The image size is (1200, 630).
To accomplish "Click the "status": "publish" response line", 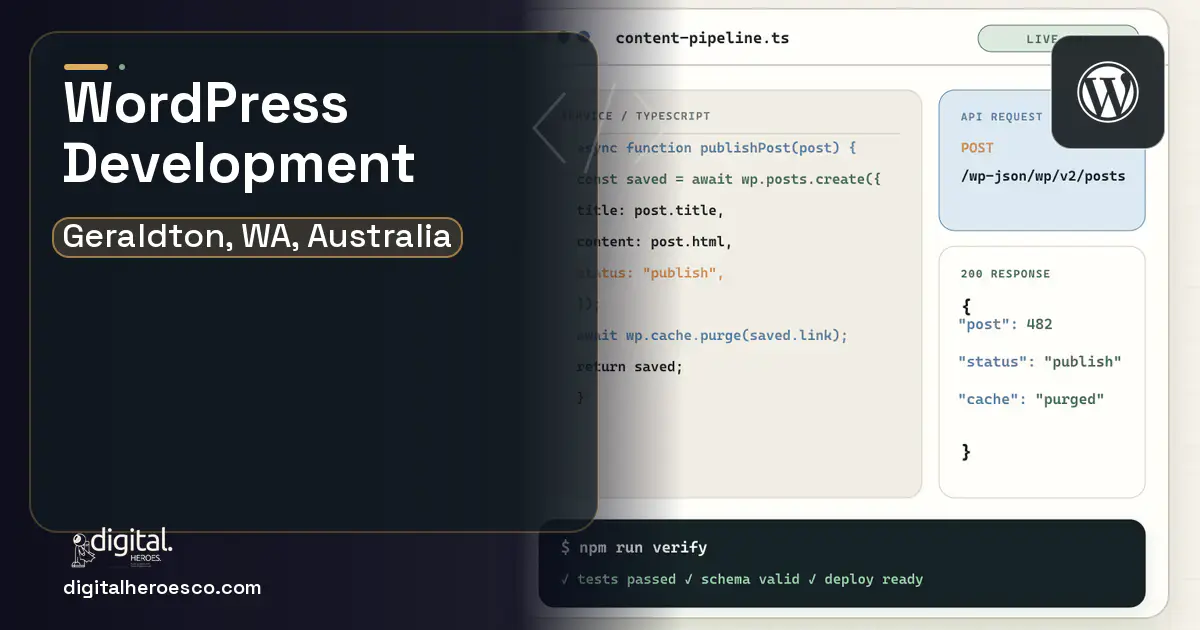I will [1040, 362].
